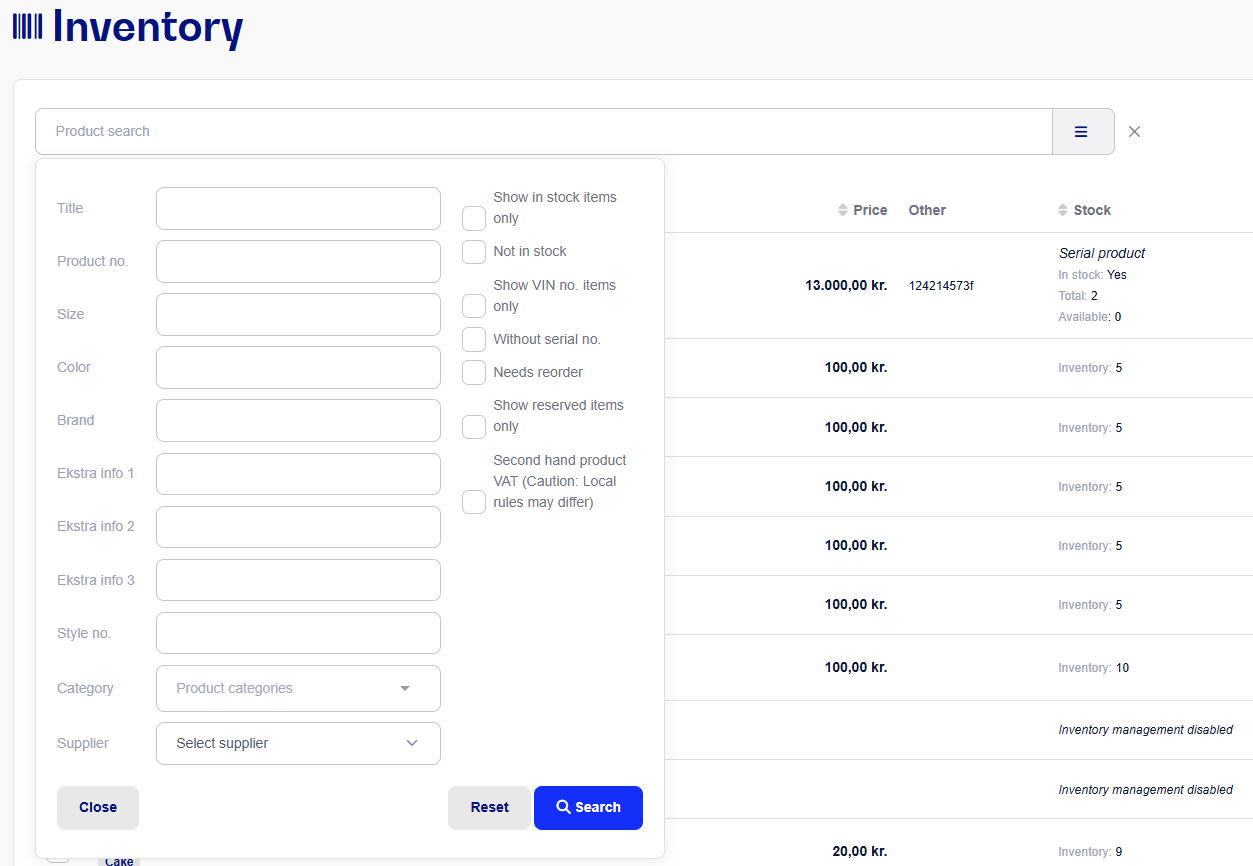Click the Inventory: 9 stock value

1090,852
